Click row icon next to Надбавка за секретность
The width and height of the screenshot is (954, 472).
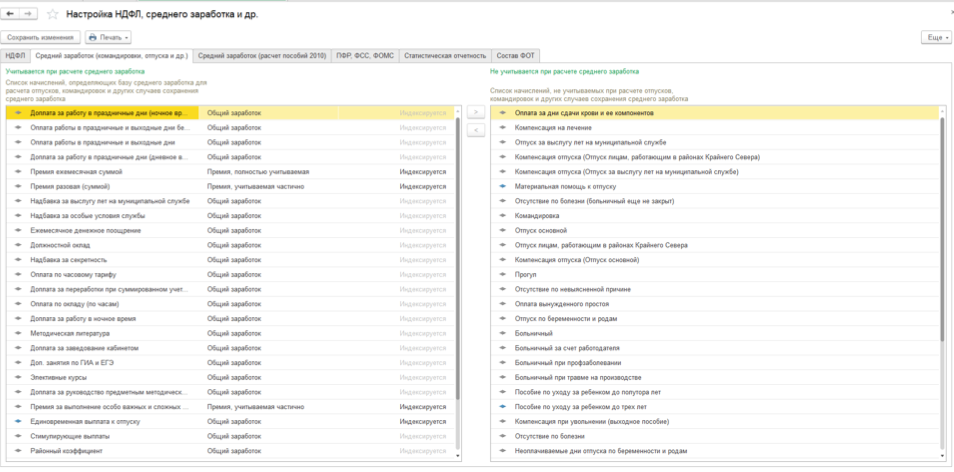click(18, 260)
